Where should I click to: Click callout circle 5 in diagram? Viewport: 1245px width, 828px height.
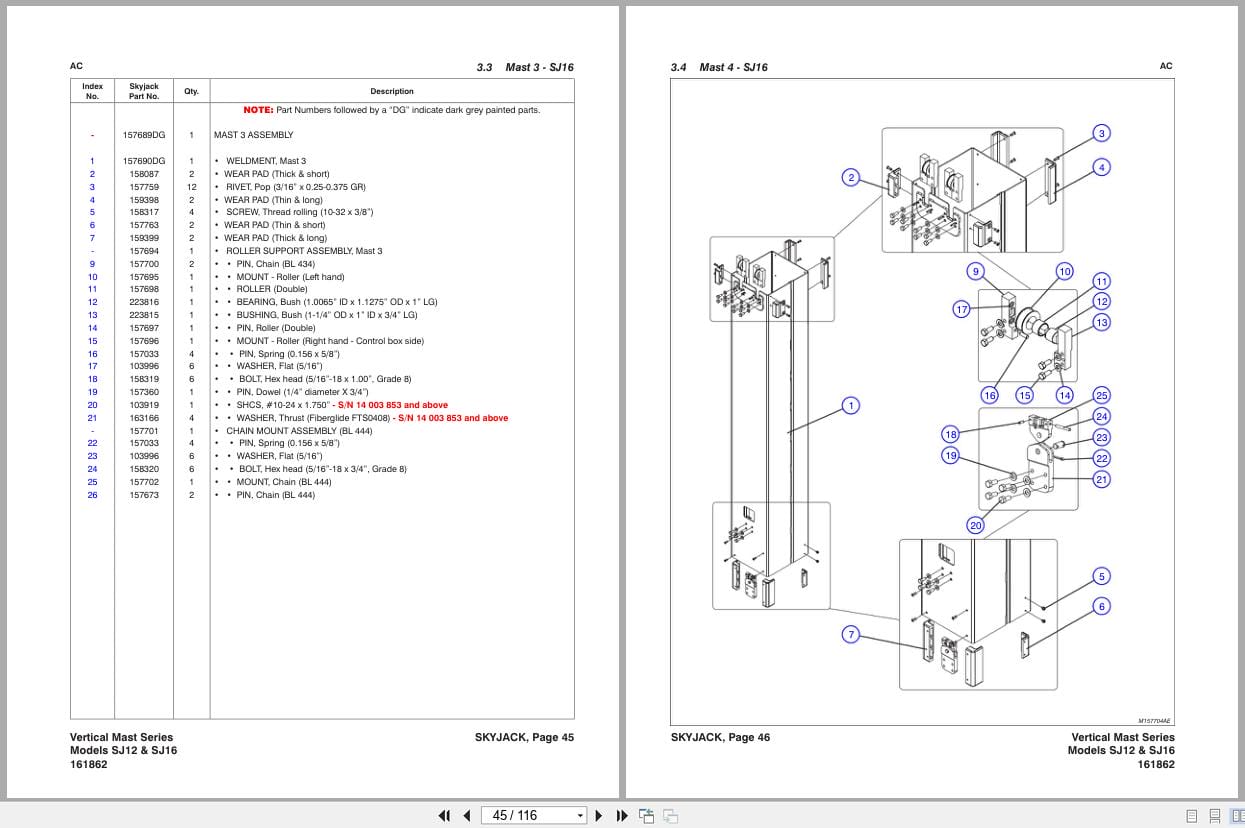pyautogui.click(x=1101, y=576)
